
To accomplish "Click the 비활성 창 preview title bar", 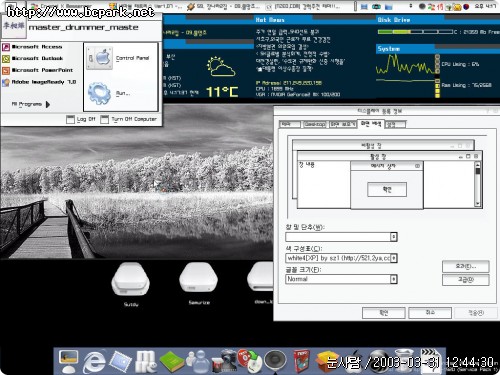I will click(x=383, y=146).
